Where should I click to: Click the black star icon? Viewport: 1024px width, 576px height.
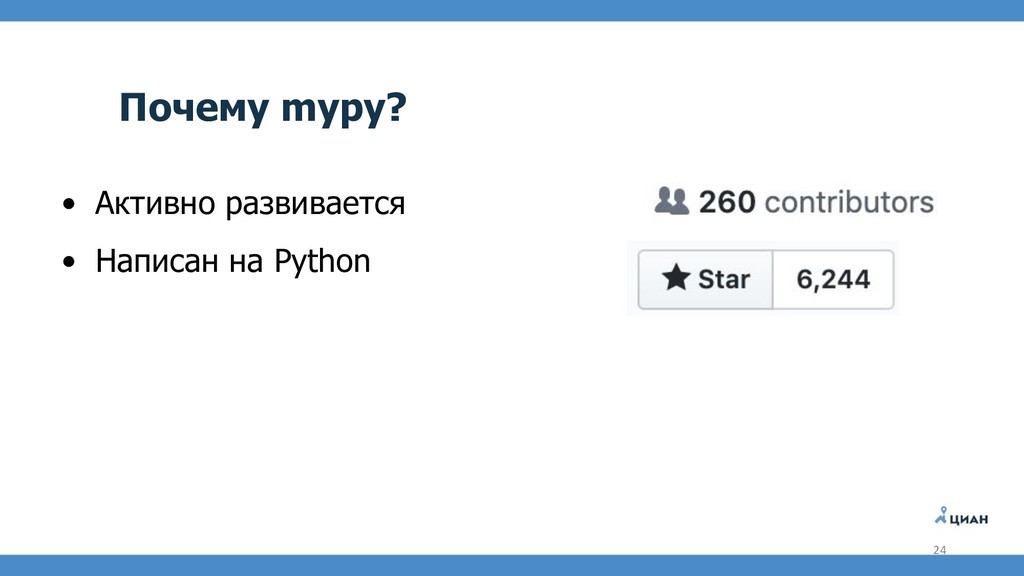pos(676,278)
